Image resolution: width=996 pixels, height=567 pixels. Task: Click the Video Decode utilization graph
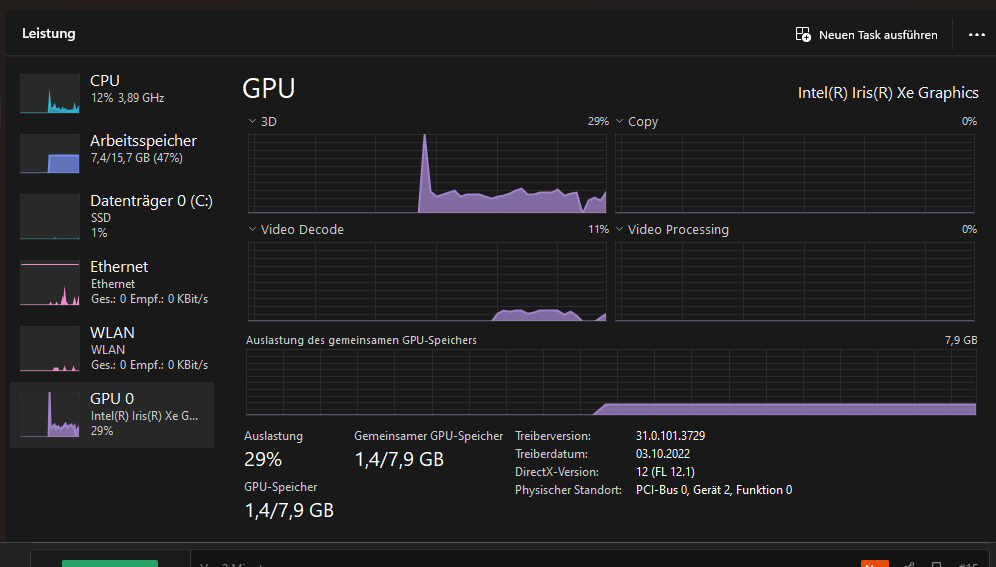(x=427, y=281)
